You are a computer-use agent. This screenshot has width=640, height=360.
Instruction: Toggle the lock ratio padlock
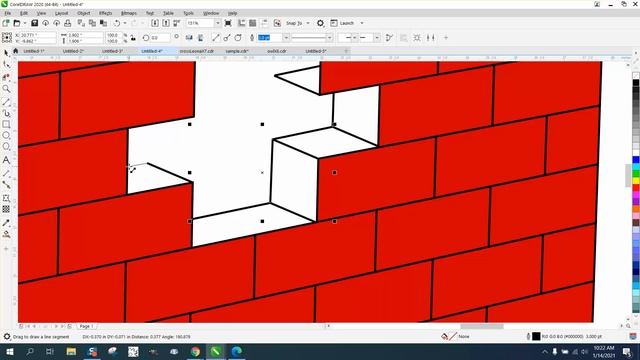click(x=133, y=38)
